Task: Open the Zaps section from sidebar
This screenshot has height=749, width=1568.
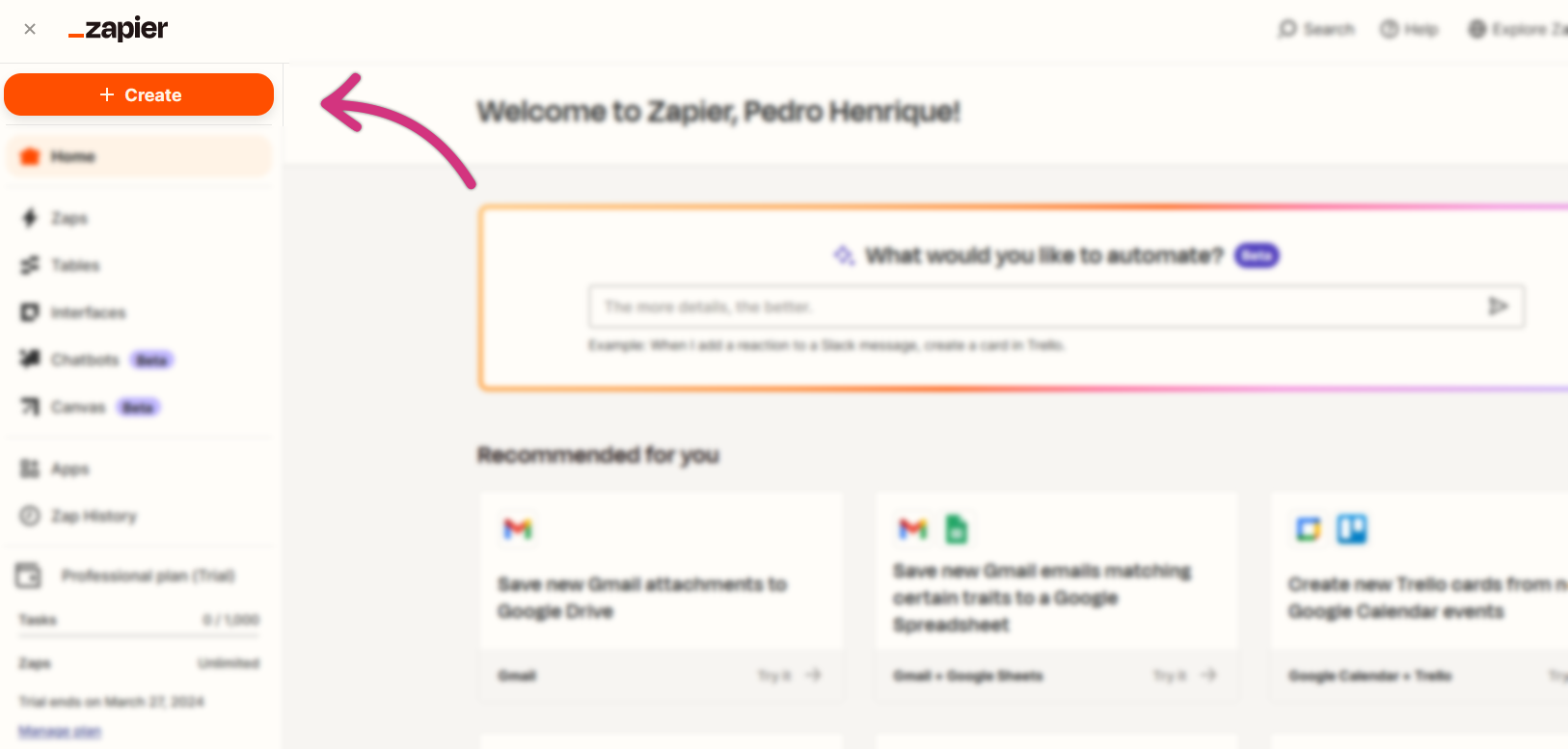Action: [69, 218]
